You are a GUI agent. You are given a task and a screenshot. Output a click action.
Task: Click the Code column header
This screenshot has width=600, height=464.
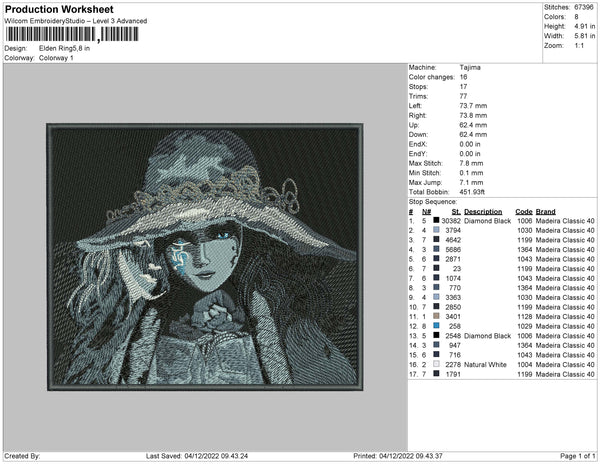click(523, 212)
